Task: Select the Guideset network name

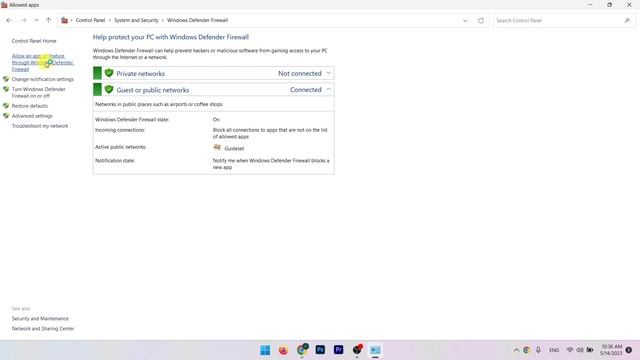Action: click(234, 149)
